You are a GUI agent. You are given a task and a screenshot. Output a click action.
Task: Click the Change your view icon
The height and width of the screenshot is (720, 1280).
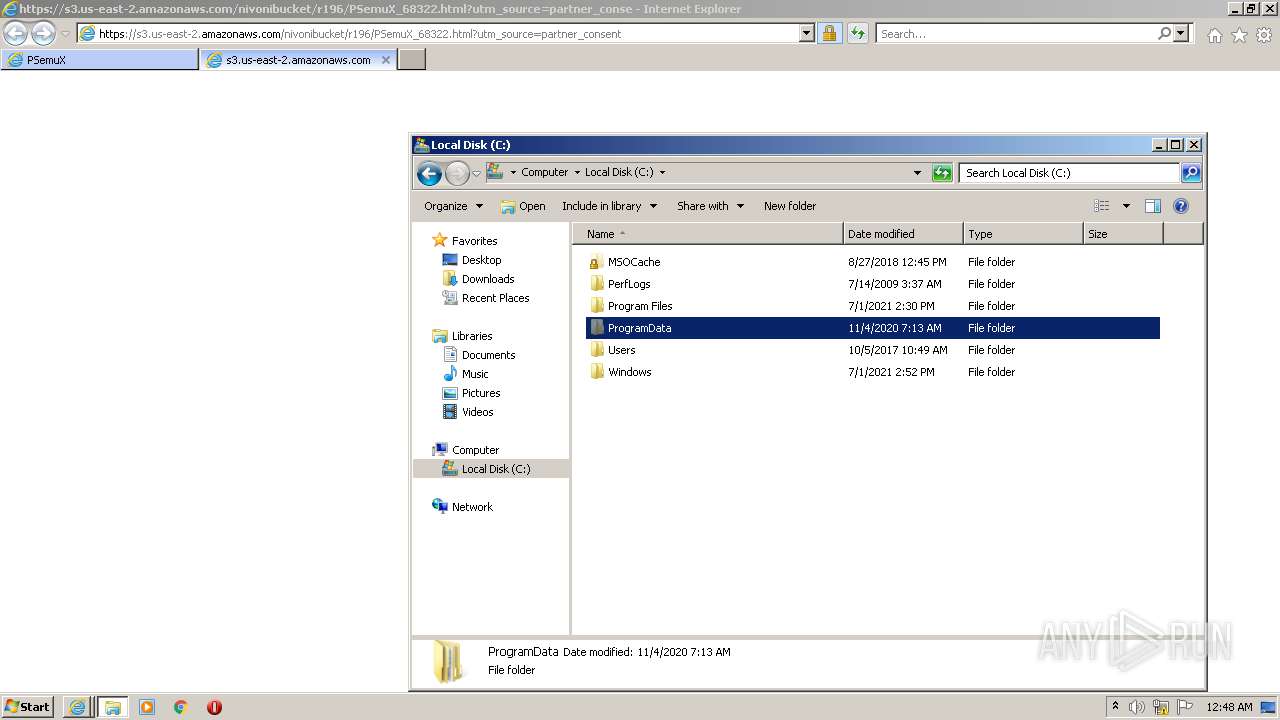coord(1102,206)
